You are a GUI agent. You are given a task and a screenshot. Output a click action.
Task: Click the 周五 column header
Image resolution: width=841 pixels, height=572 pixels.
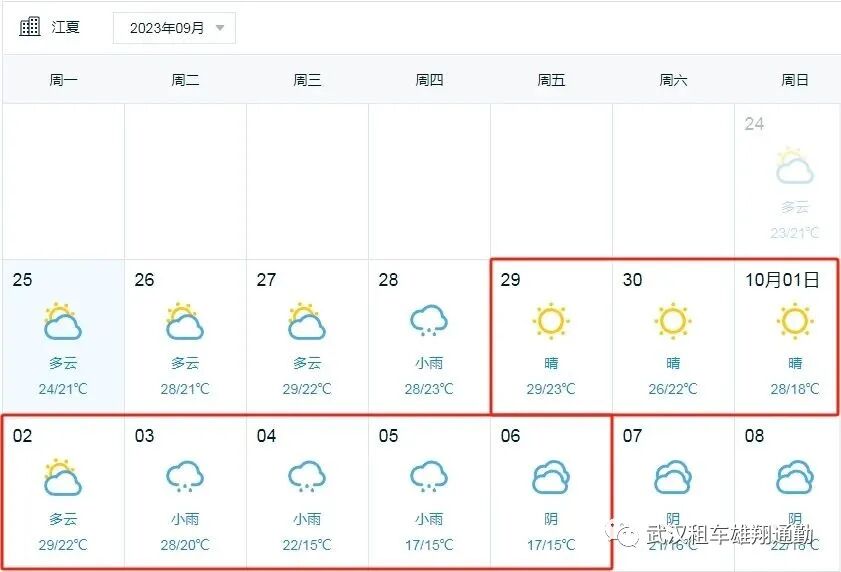click(x=551, y=80)
